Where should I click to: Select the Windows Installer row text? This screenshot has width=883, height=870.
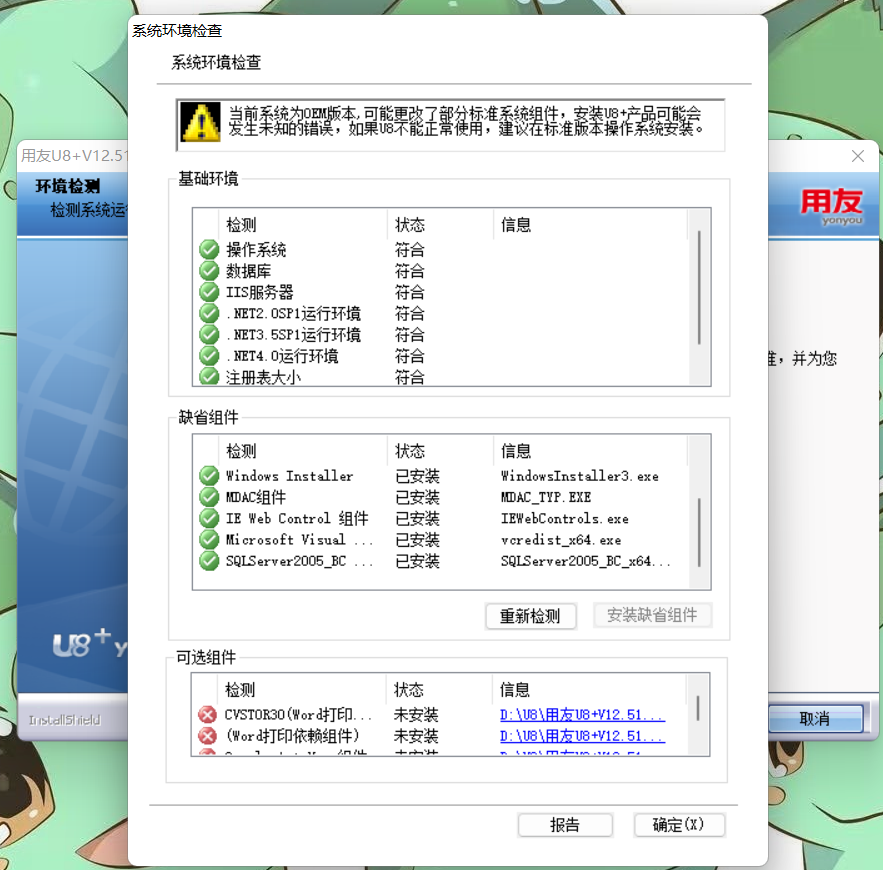point(289,476)
